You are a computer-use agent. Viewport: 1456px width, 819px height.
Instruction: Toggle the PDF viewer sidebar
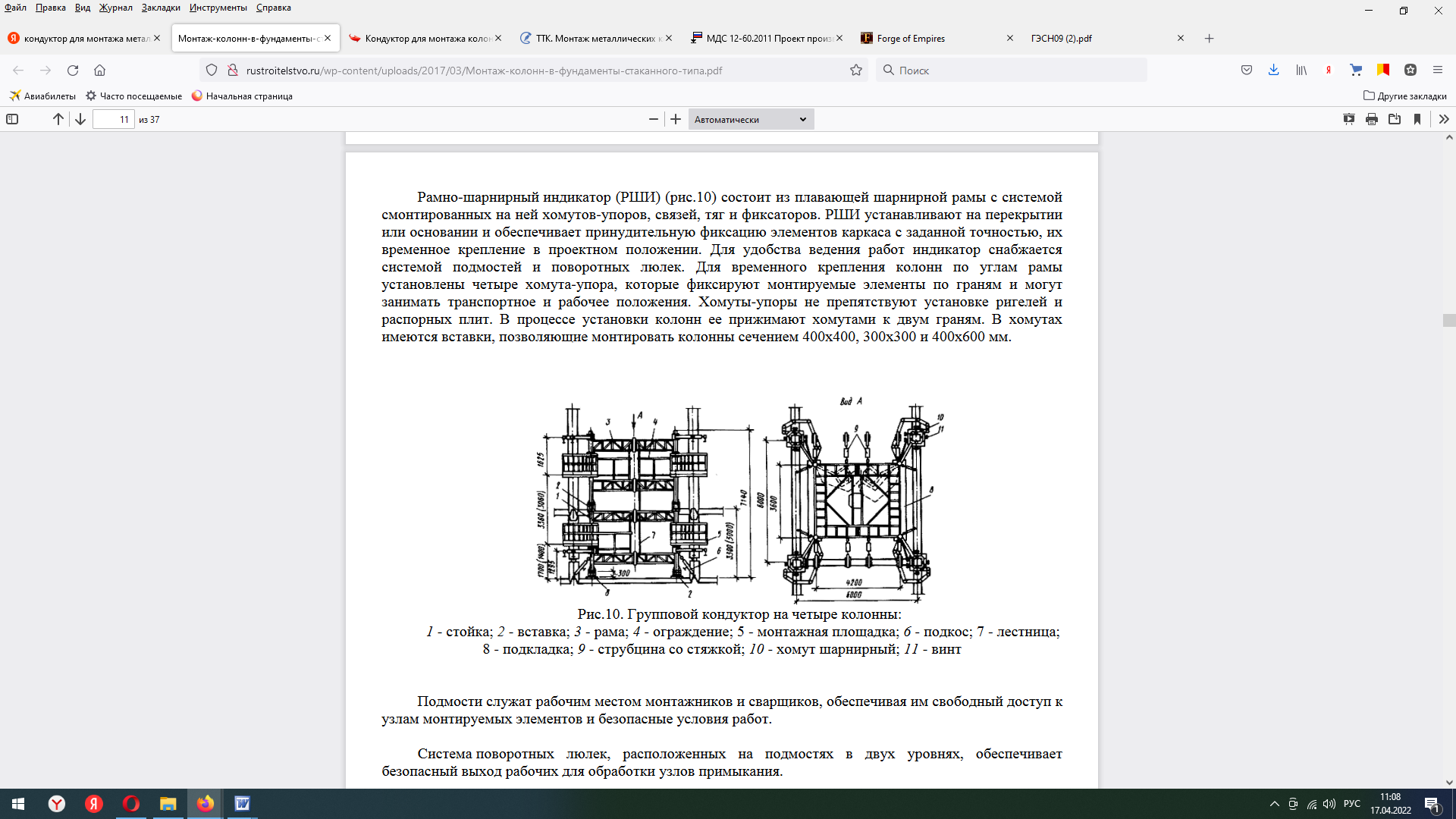(x=12, y=119)
